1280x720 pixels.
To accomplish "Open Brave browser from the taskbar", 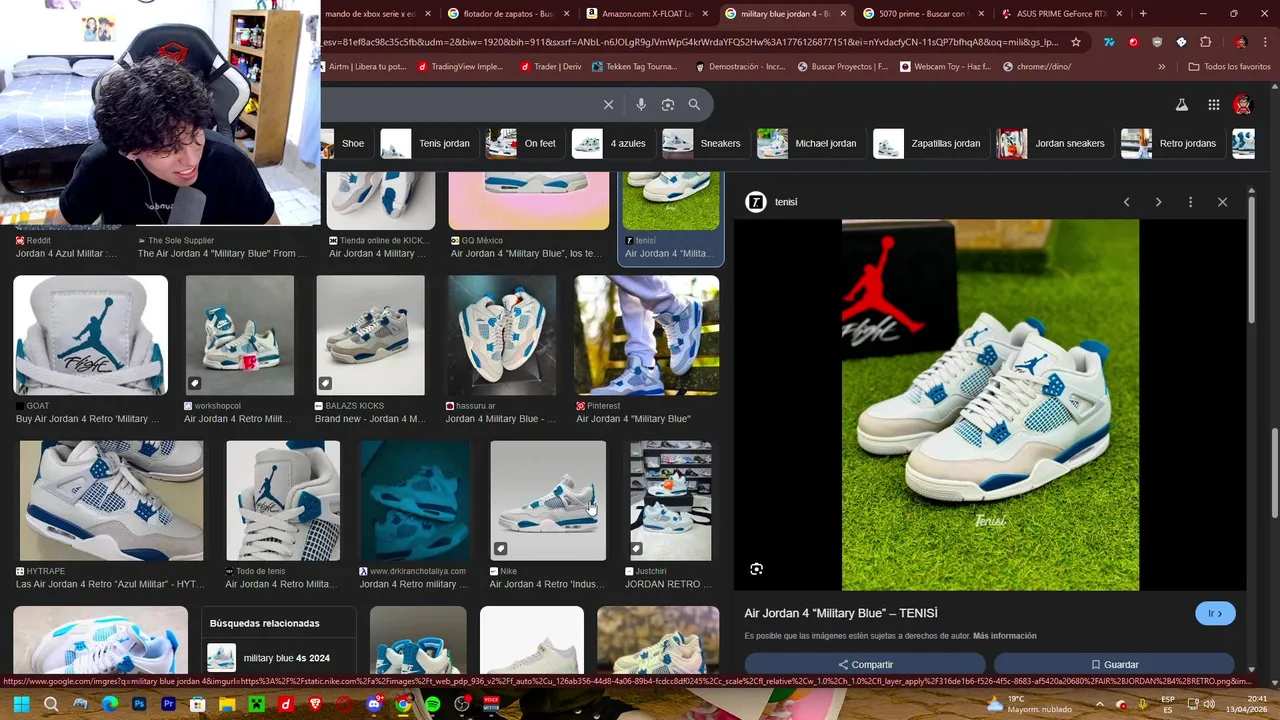I will click(x=315, y=704).
